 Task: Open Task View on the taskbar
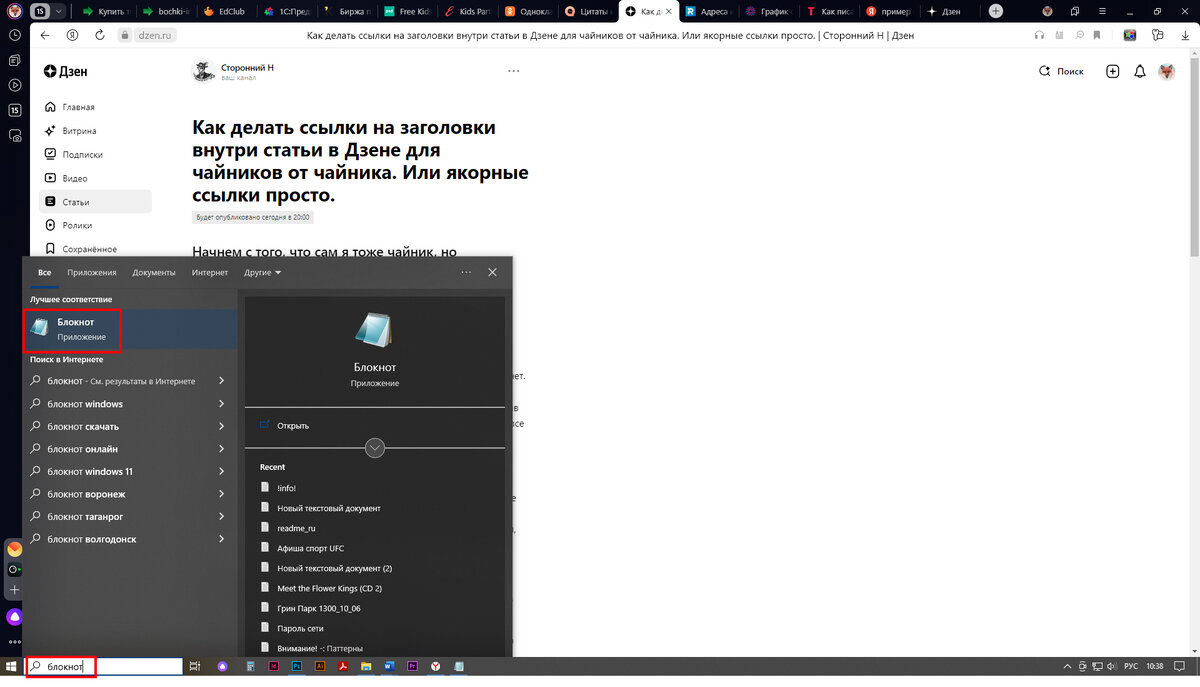click(x=195, y=666)
